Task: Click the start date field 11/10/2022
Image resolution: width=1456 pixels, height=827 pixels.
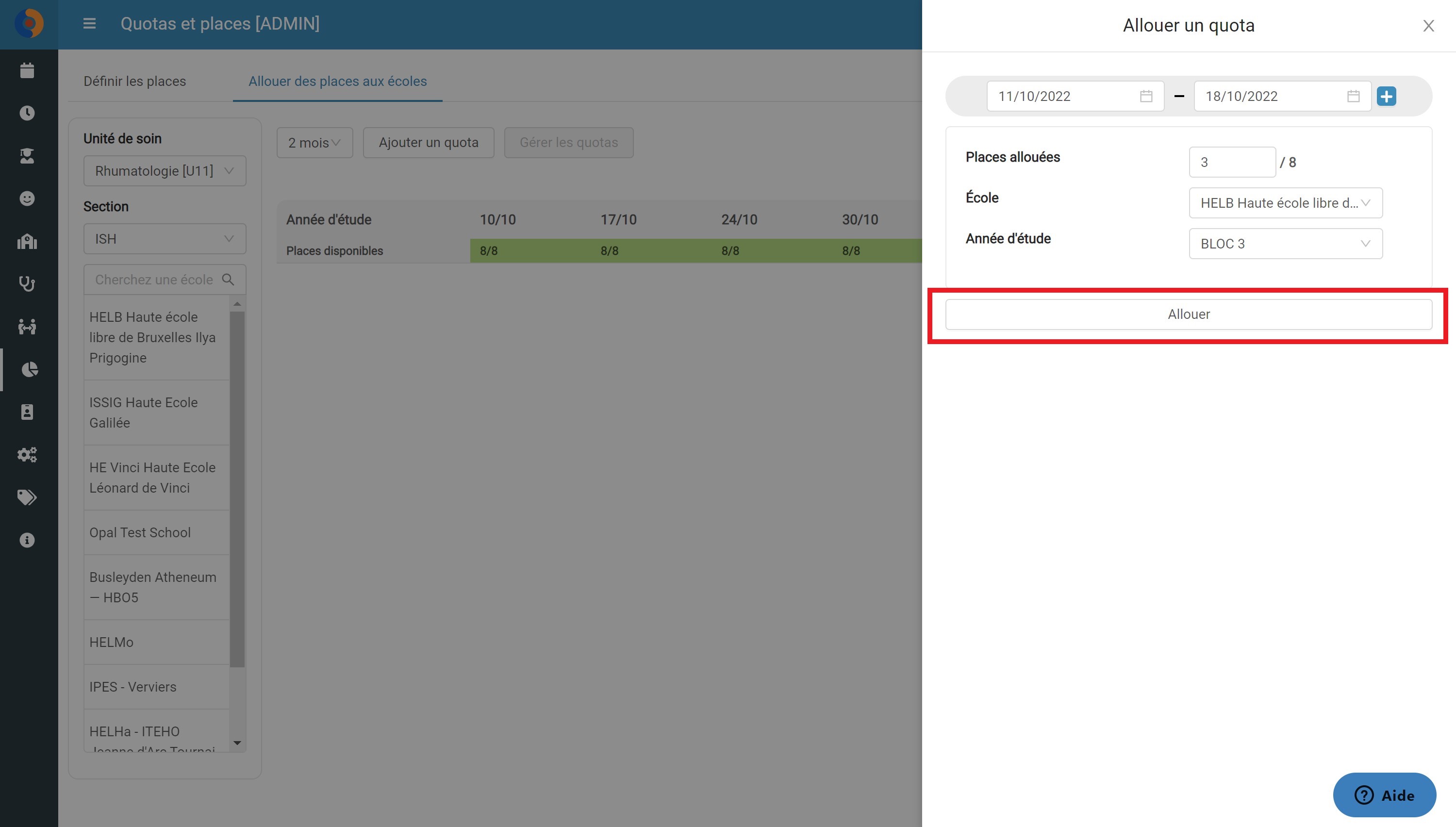Action: [1075, 96]
